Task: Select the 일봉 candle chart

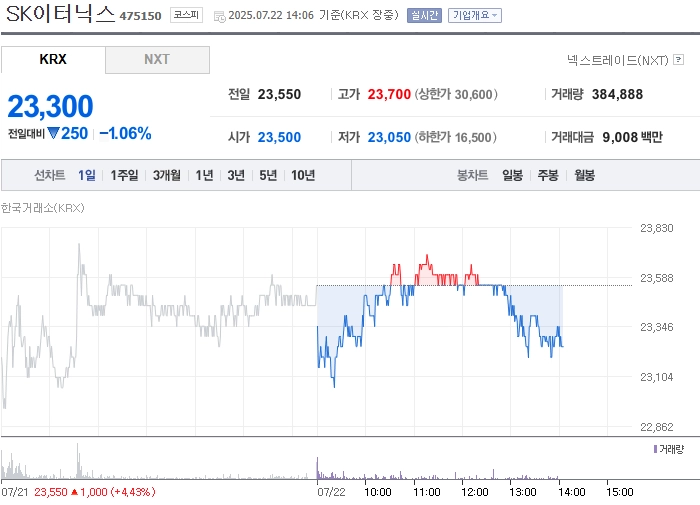Action: [x=512, y=175]
